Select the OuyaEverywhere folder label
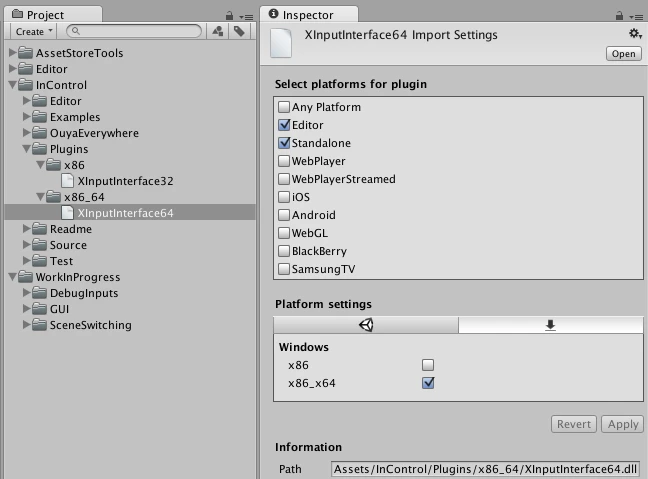This screenshot has height=479, width=648. click(x=94, y=133)
